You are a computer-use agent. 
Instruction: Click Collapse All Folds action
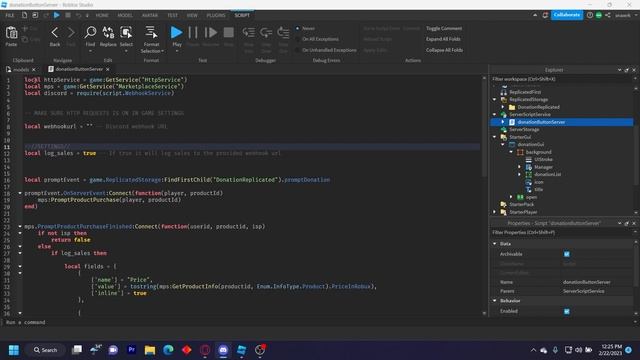coord(444,50)
